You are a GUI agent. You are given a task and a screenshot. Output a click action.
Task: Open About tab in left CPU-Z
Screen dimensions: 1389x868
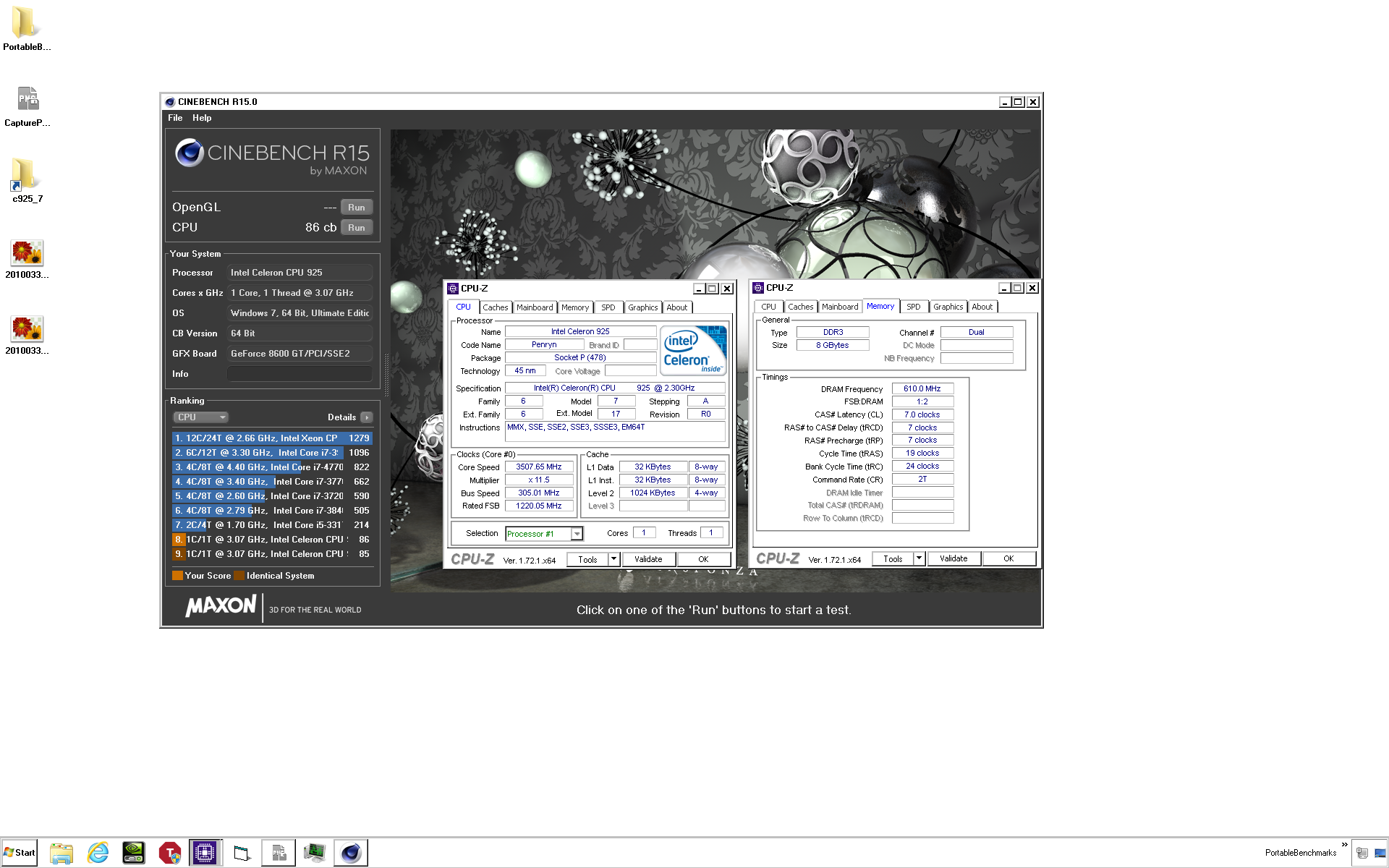[677, 307]
